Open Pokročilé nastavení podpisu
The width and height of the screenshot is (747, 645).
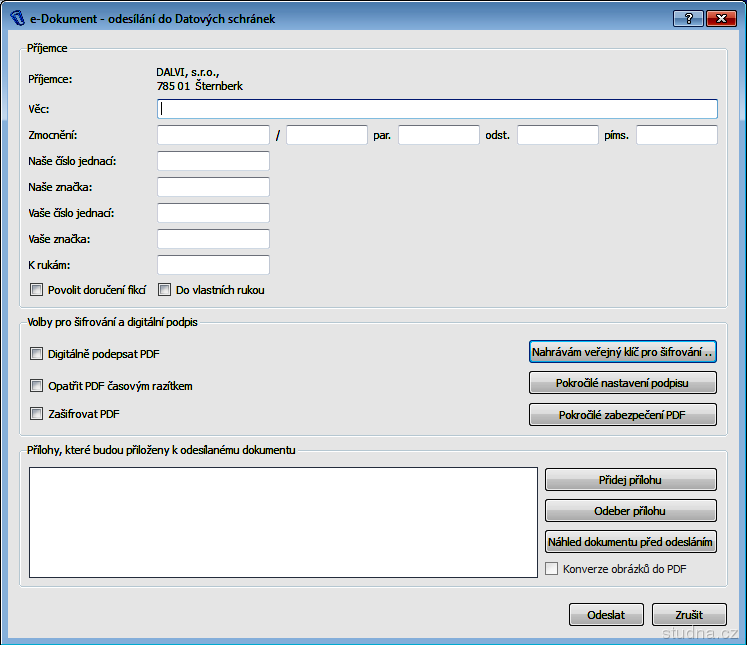(622, 383)
